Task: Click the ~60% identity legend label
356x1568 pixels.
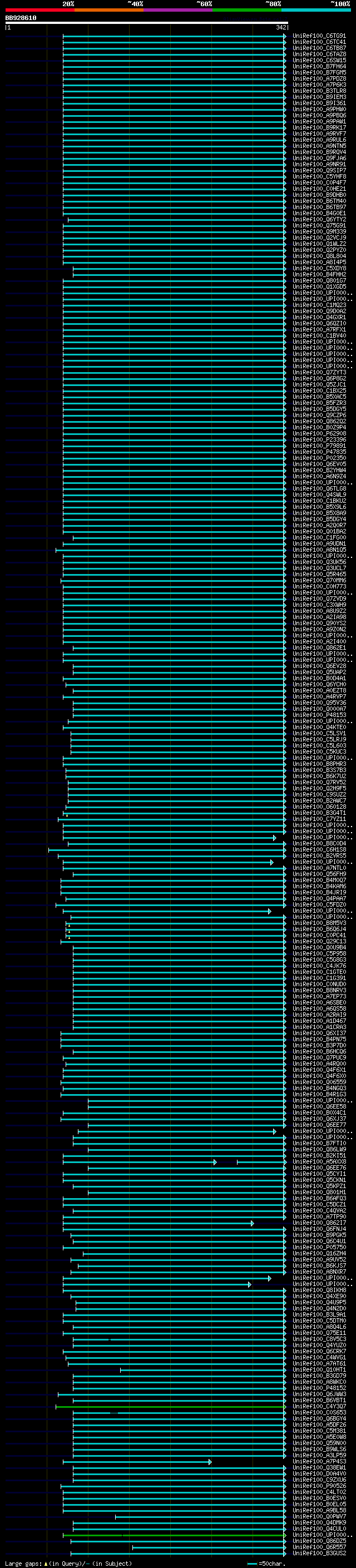Action: (204, 4)
